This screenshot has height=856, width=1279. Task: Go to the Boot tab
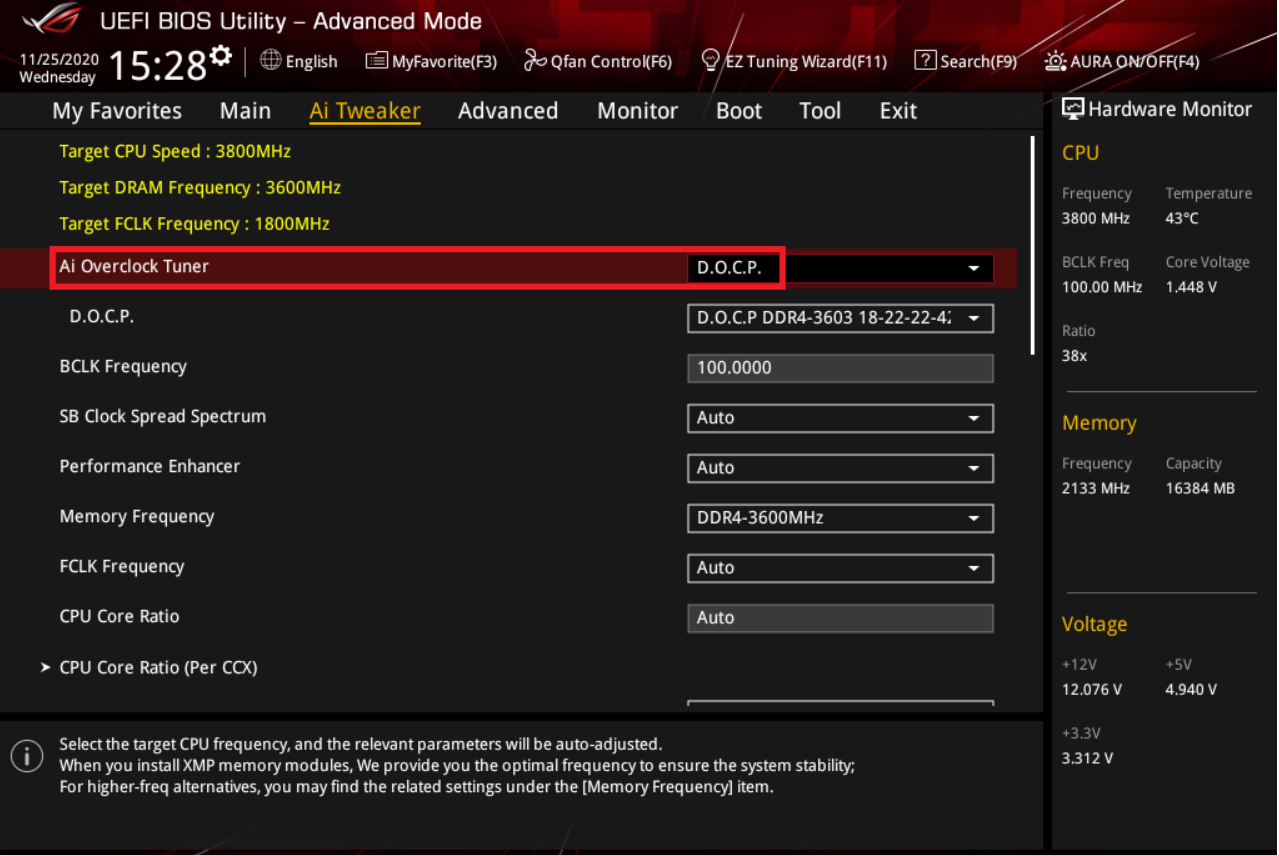click(739, 111)
